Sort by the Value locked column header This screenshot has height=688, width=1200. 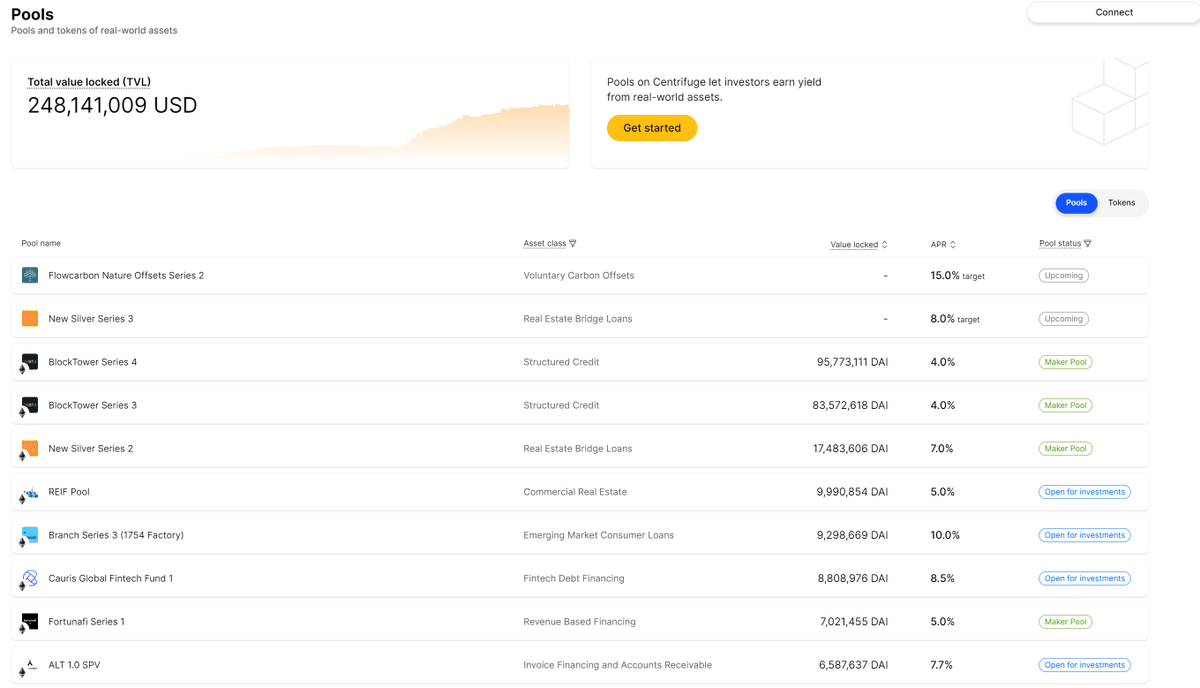click(x=859, y=245)
